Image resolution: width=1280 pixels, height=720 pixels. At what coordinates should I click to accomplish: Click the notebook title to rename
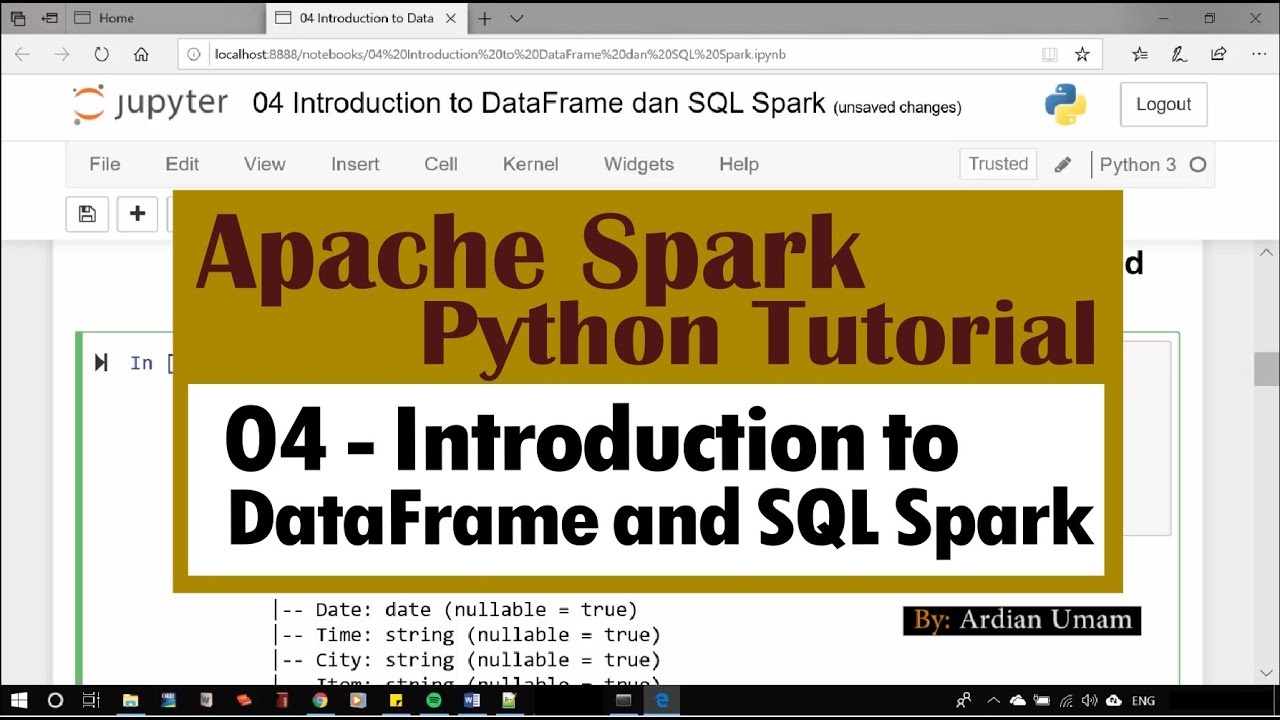click(x=539, y=104)
